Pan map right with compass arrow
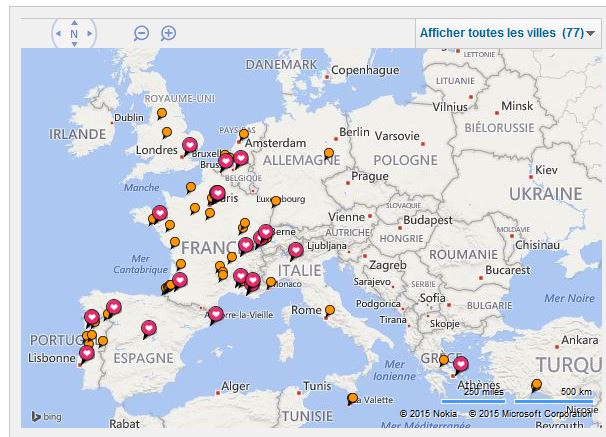 [90, 34]
